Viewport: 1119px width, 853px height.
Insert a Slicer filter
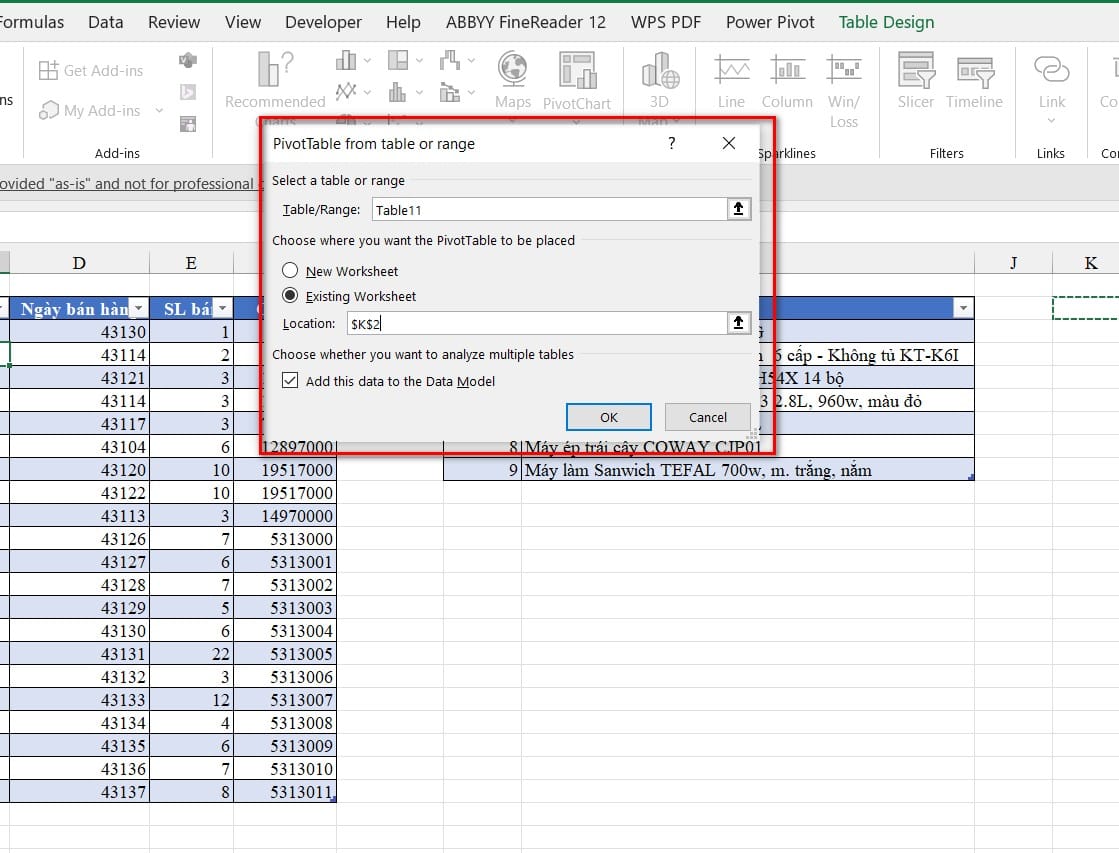[916, 81]
